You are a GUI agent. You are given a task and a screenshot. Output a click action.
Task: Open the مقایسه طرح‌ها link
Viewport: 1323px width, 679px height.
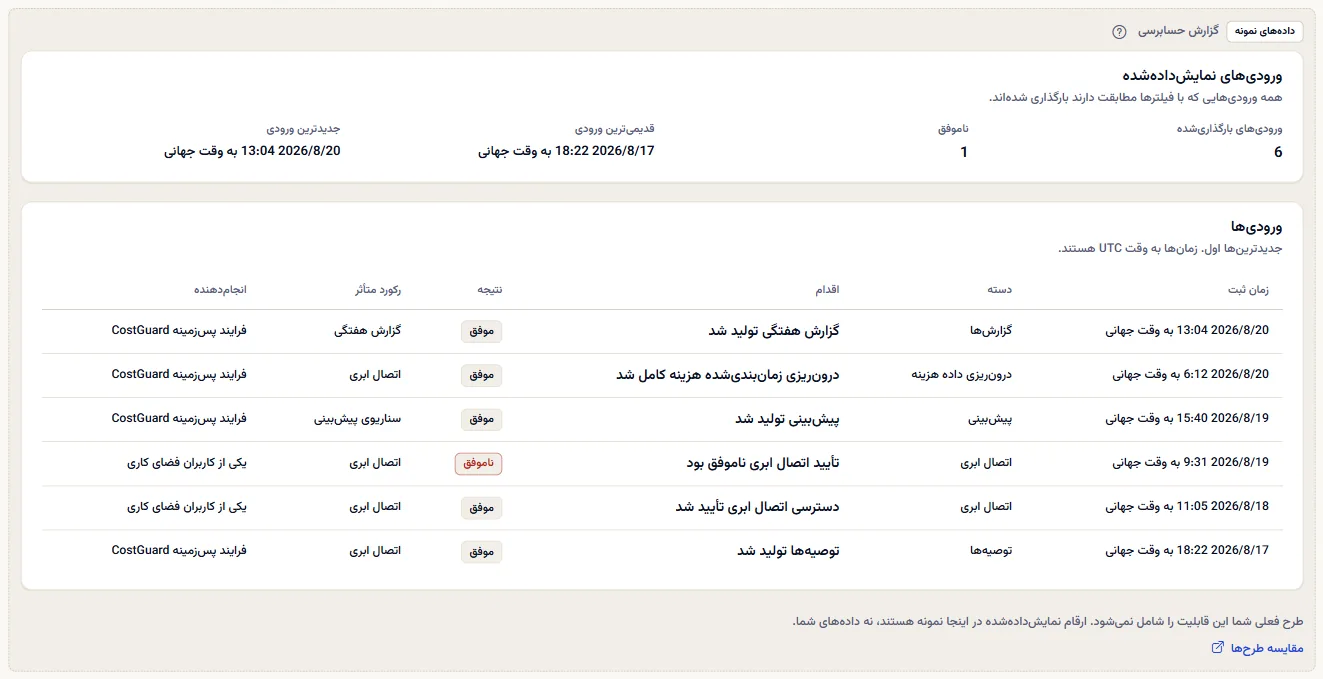click(1258, 648)
